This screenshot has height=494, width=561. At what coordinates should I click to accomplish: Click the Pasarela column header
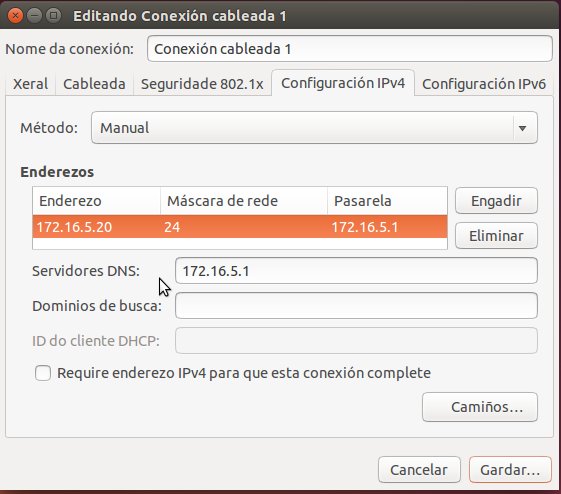click(x=387, y=201)
